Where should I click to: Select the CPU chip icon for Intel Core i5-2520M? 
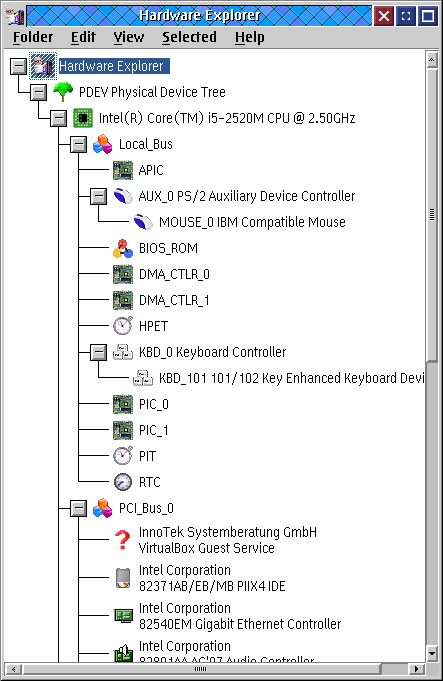(83, 118)
